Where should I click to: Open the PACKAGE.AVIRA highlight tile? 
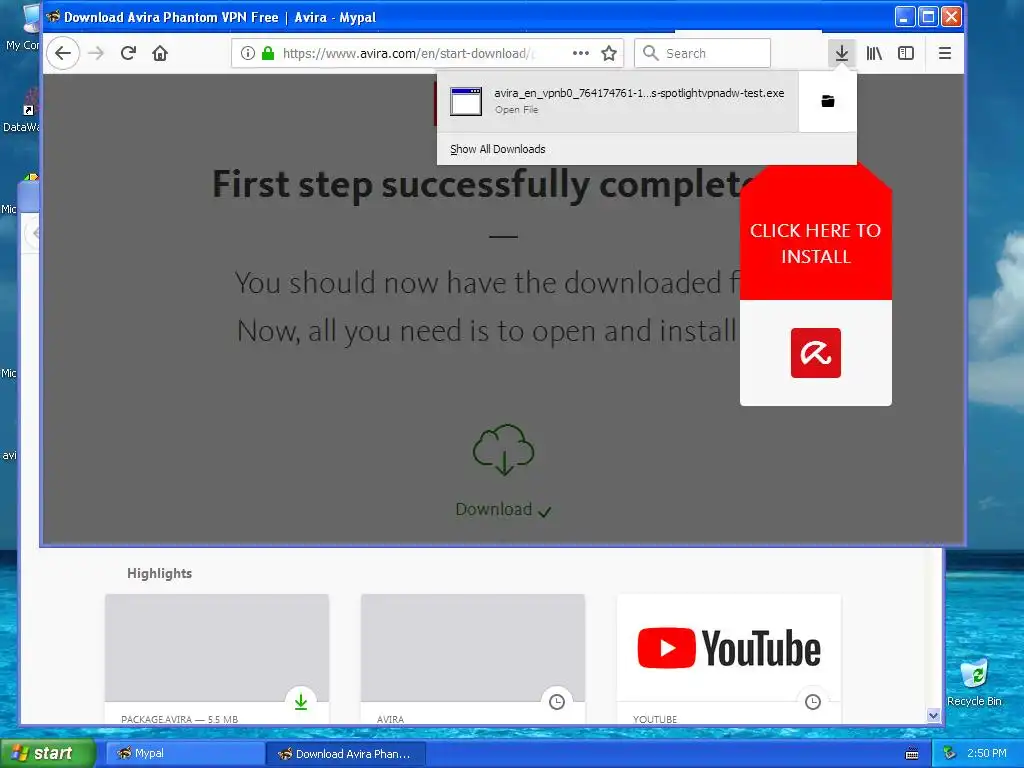[217, 658]
